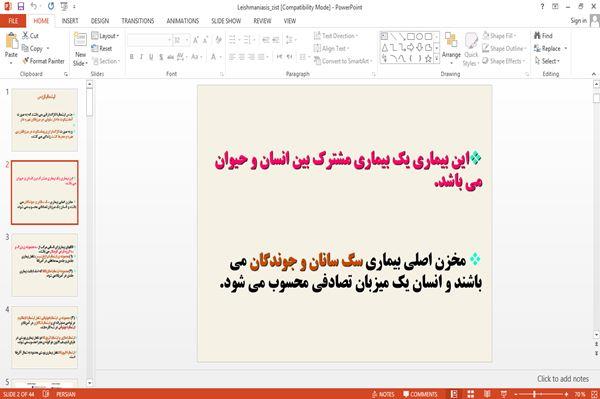The image size is (600, 399).
Task: Save the presentation from Quick Access Toolbar
Action: [21, 7]
